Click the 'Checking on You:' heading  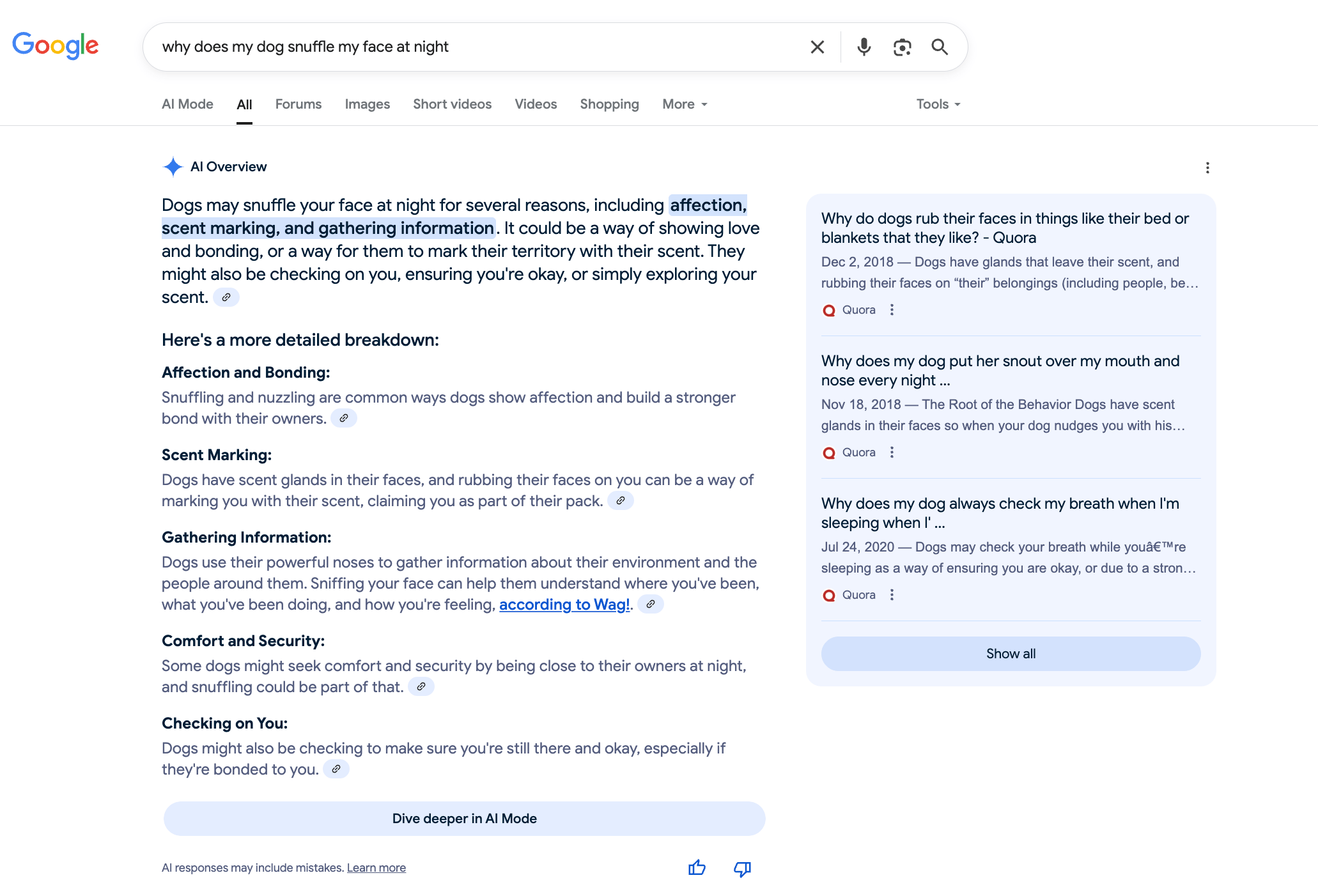coord(225,723)
